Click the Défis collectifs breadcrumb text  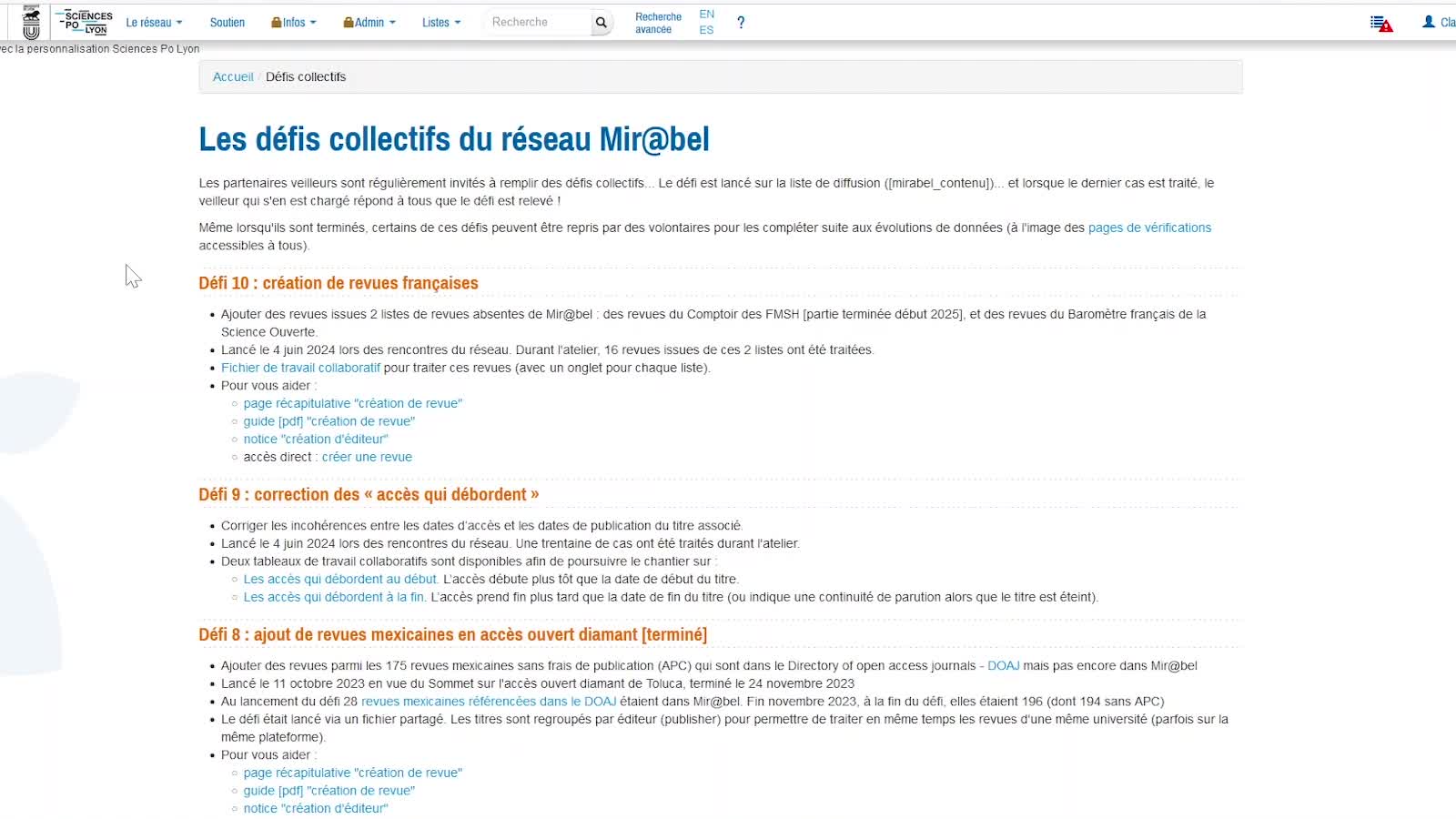point(306,77)
